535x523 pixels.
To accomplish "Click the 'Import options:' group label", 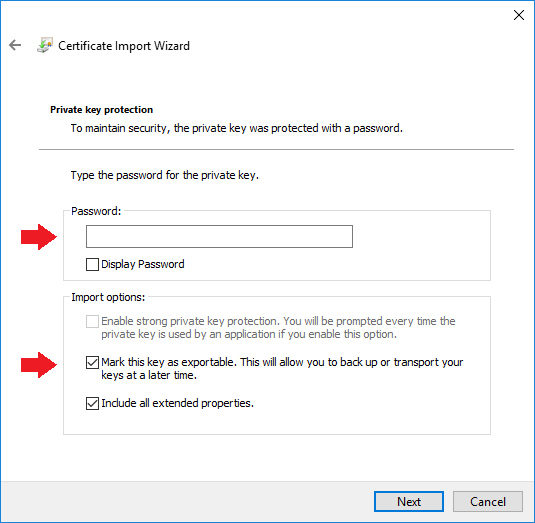I will (108, 297).
